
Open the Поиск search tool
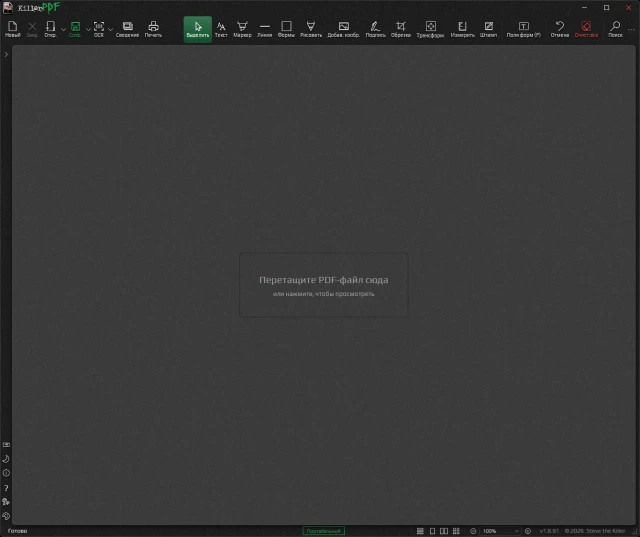[616, 29]
